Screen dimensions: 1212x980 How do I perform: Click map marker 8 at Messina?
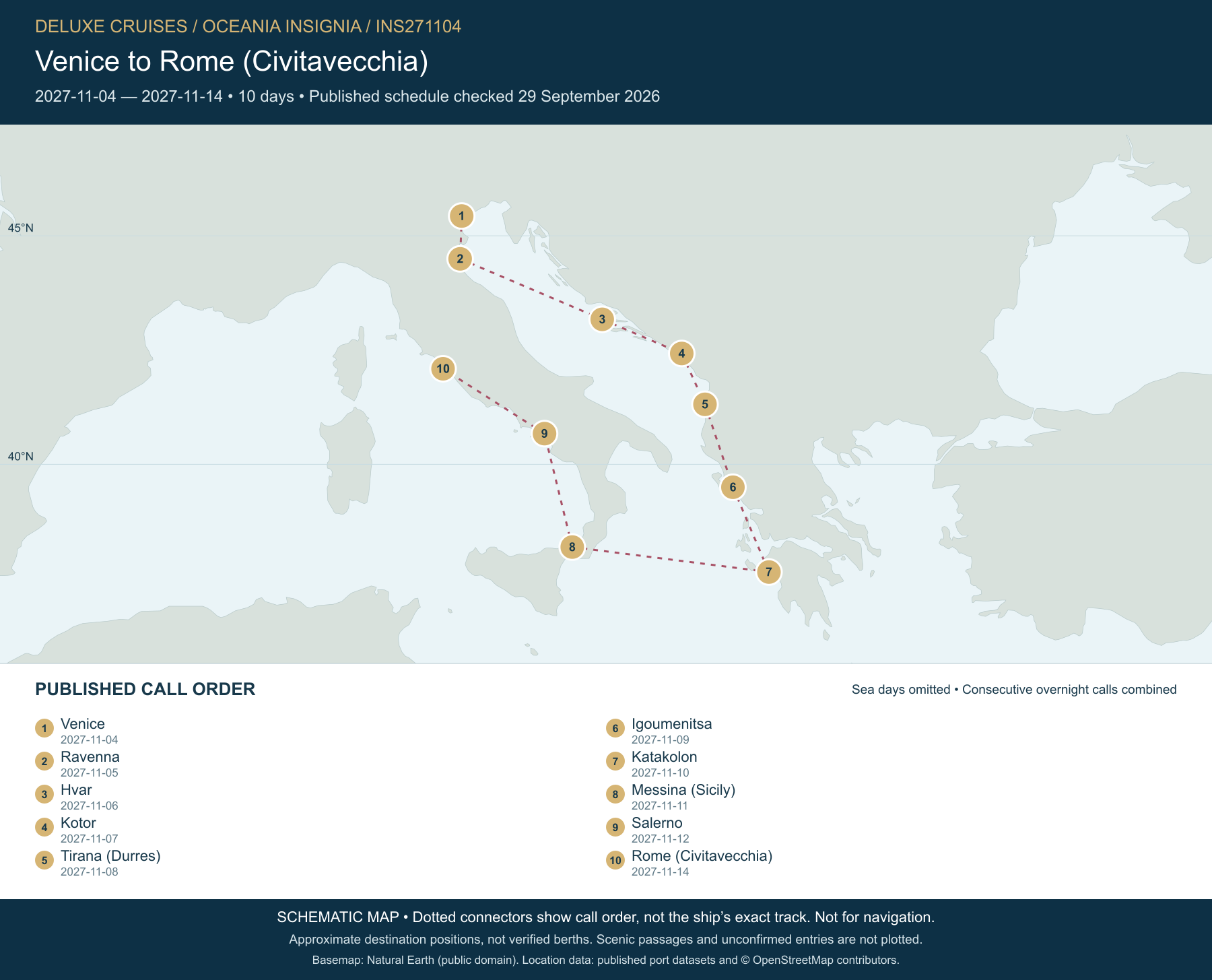pos(572,547)
